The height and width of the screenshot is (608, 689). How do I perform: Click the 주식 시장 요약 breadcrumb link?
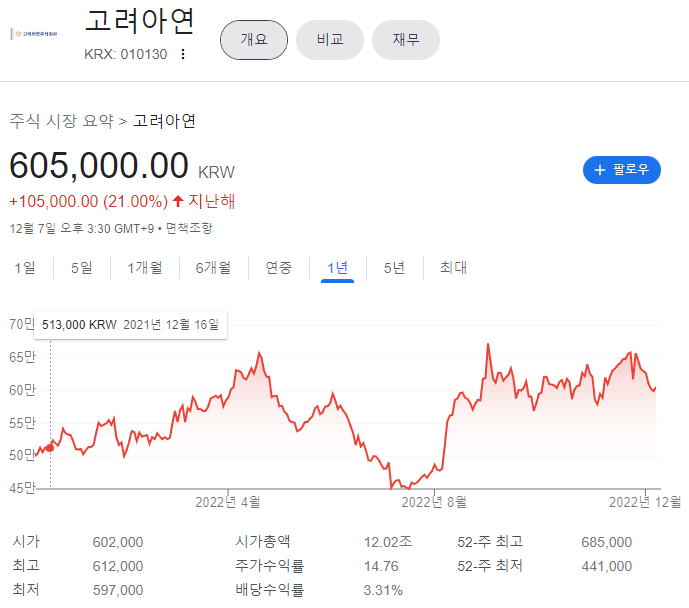[62, 121]
